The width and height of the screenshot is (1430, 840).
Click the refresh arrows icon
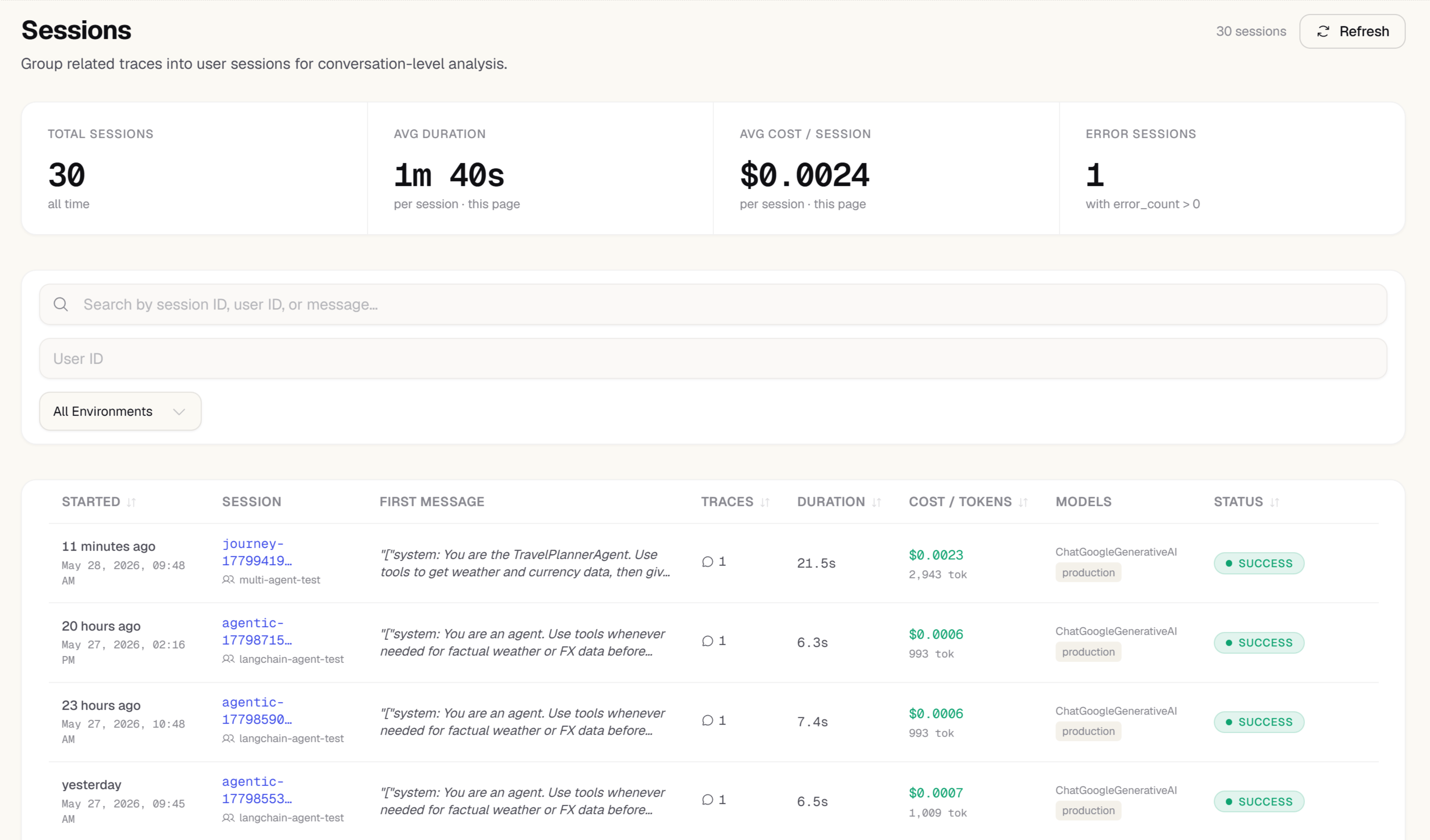click(1323, 31)
